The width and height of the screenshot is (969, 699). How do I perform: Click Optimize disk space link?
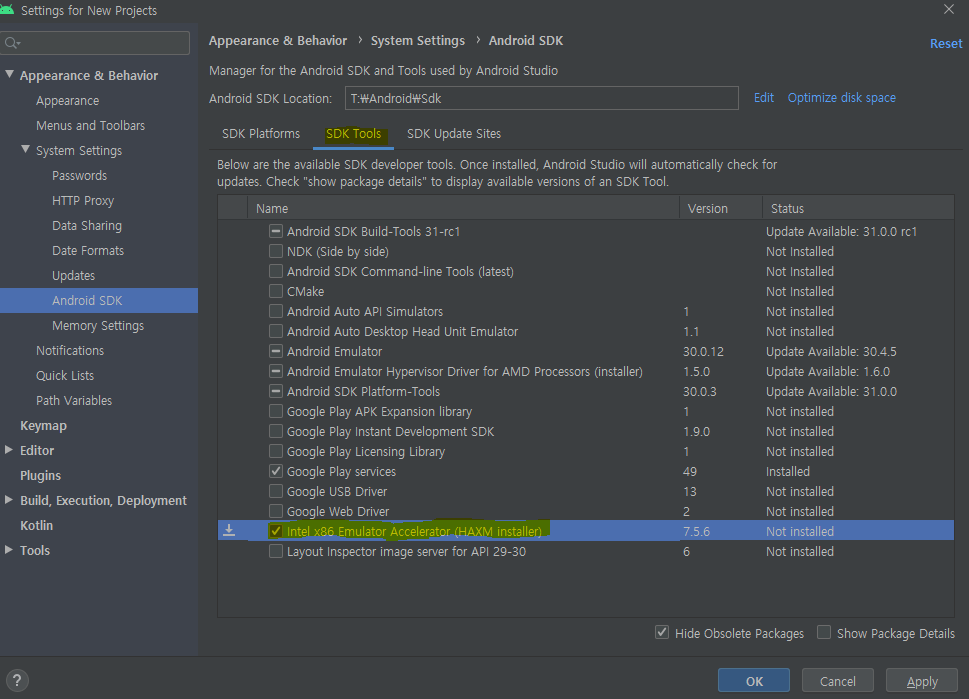(842, 98)
